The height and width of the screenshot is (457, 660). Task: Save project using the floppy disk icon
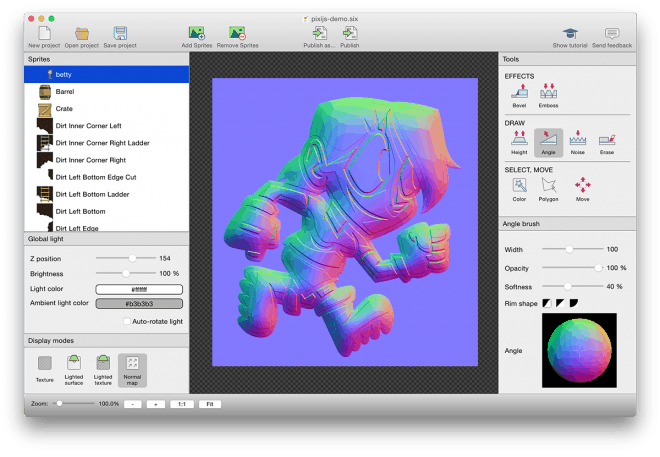(x=120, y=34)
